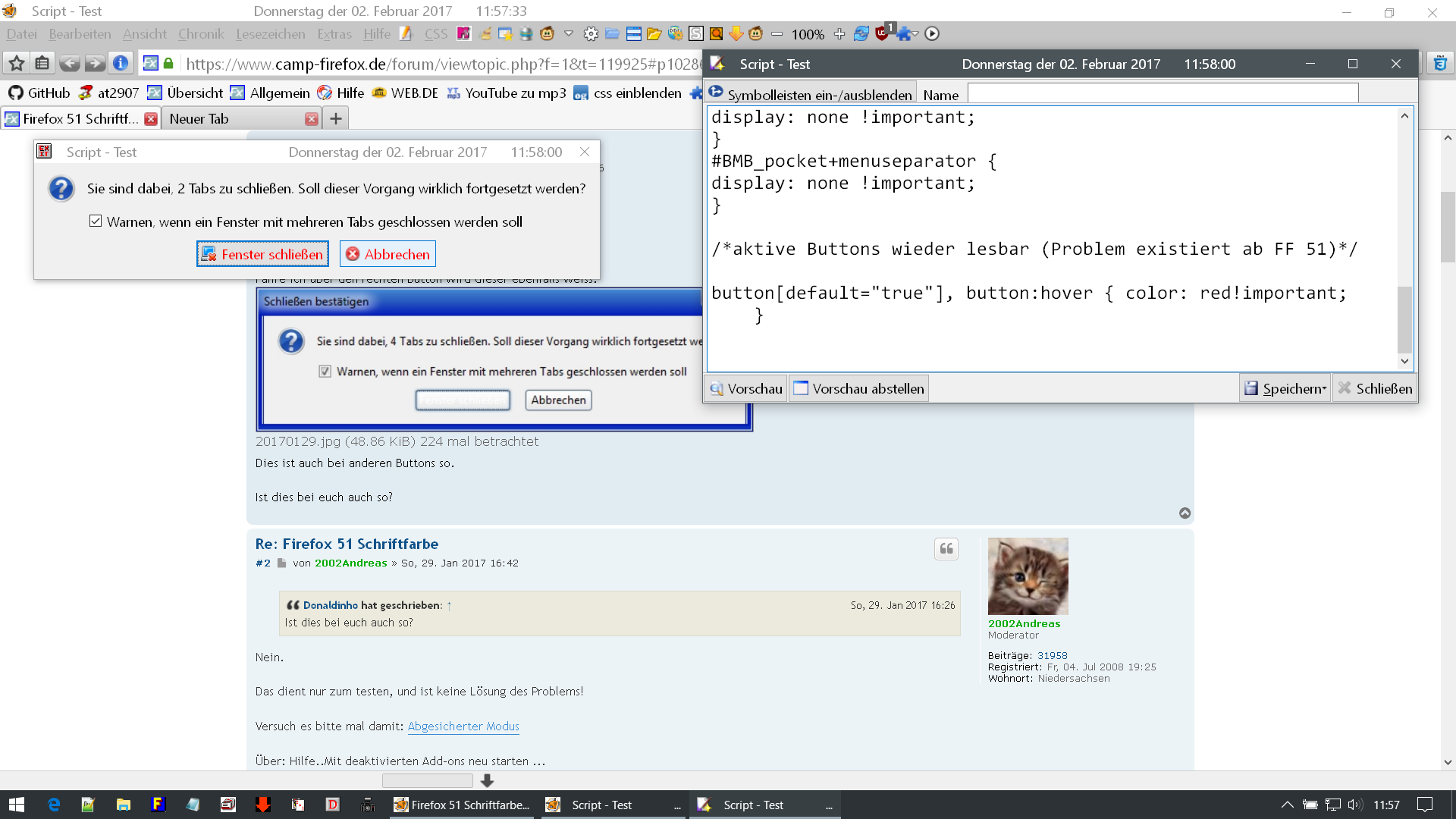1456x819 pixels.
Task: Open the Edge browser from taskbar
Action: pos(53,805)
